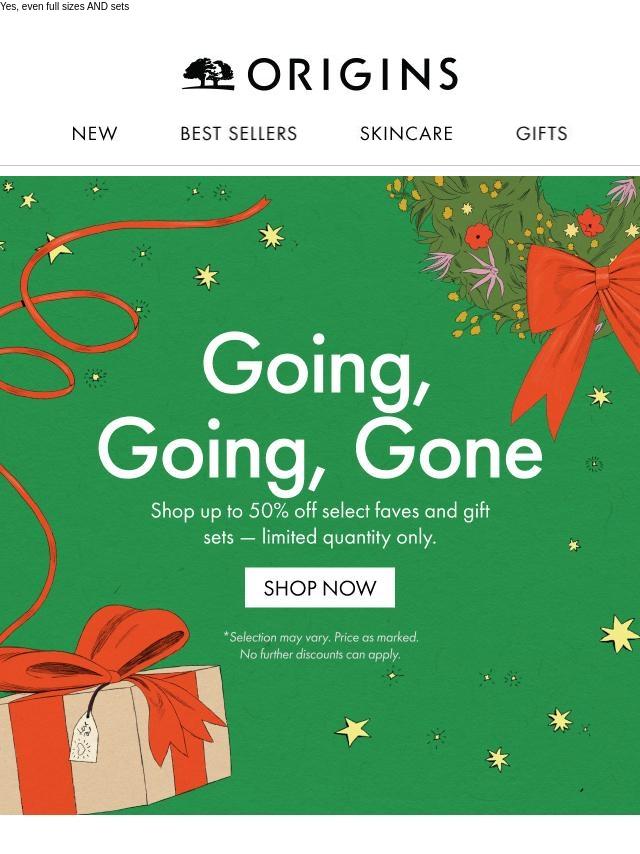Viewport: 640px width, 854px height.
Task: Click the SHOP NOW button
Action: coord(320,588)
